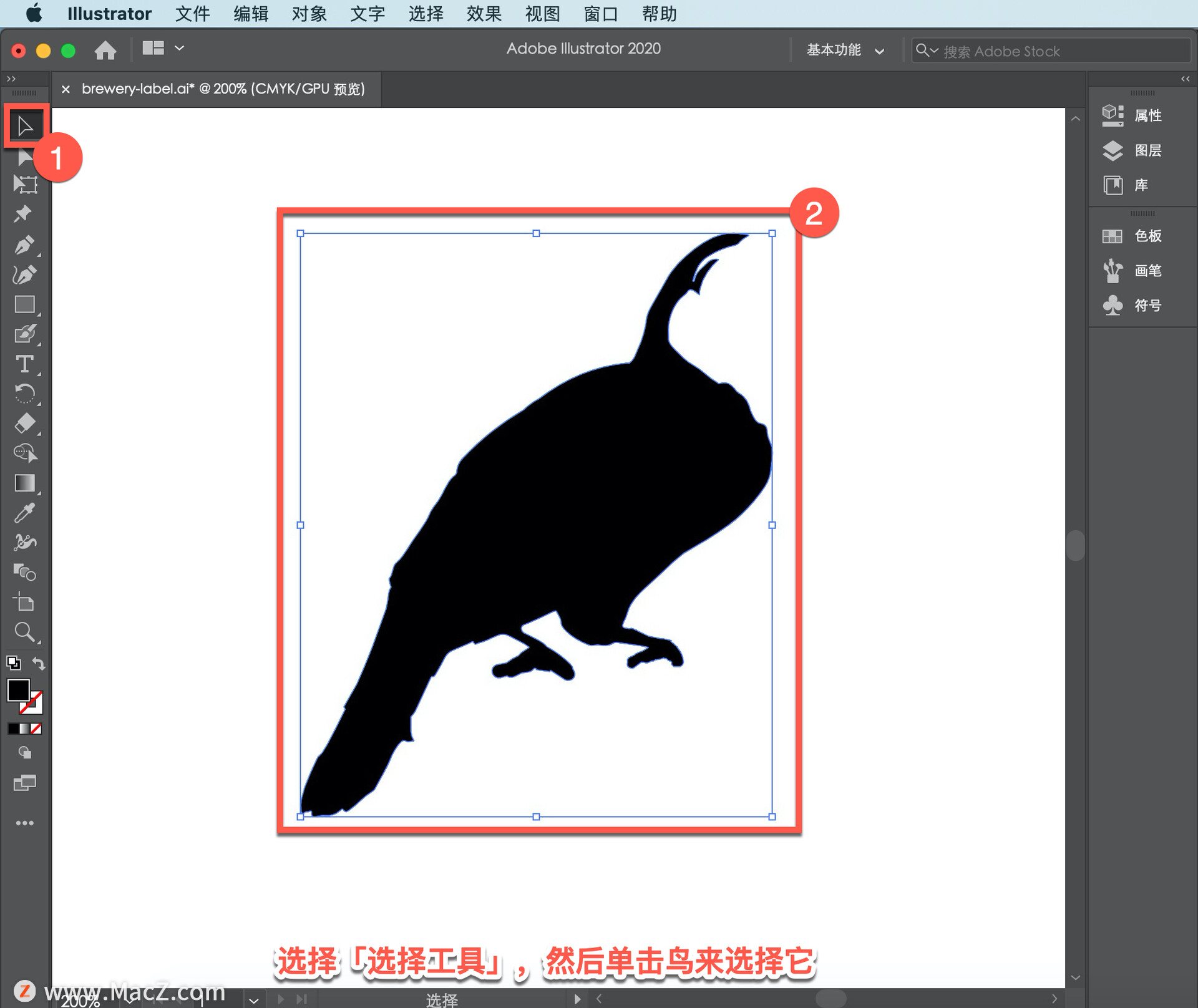Select the Width/Warp tool
1198x1008 pixels.
tap(25, 542)
